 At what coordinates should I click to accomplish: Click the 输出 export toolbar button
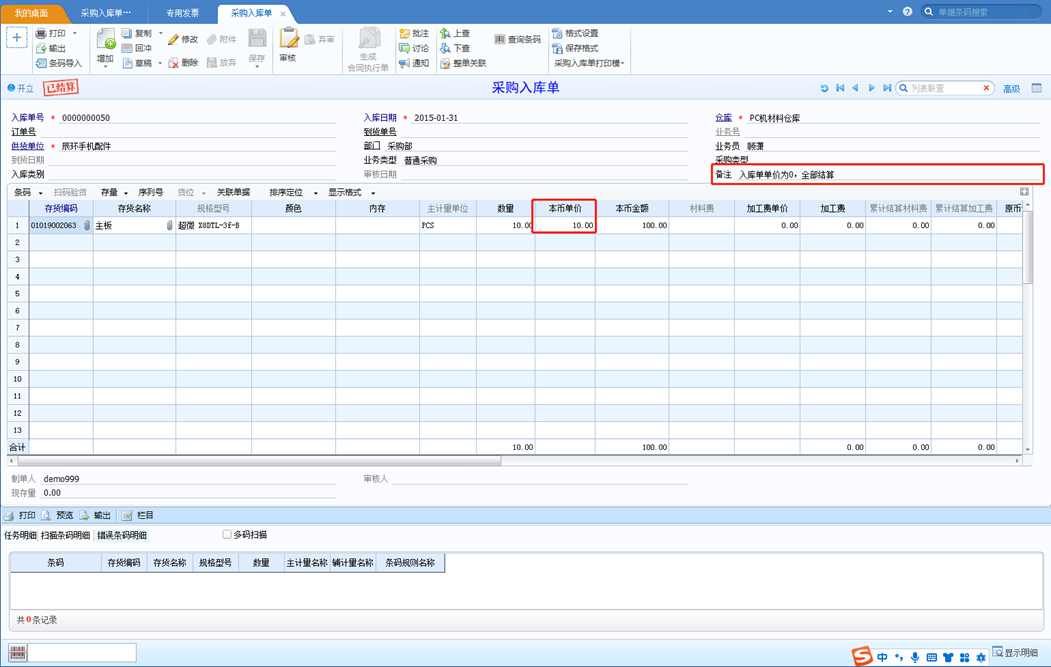click(50, 48)
